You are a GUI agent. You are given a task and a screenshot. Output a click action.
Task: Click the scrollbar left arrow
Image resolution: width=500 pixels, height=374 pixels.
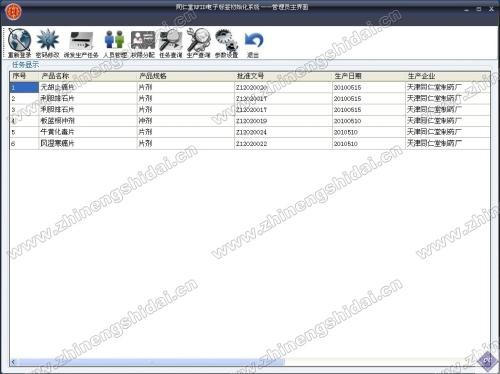coord(14,362)
